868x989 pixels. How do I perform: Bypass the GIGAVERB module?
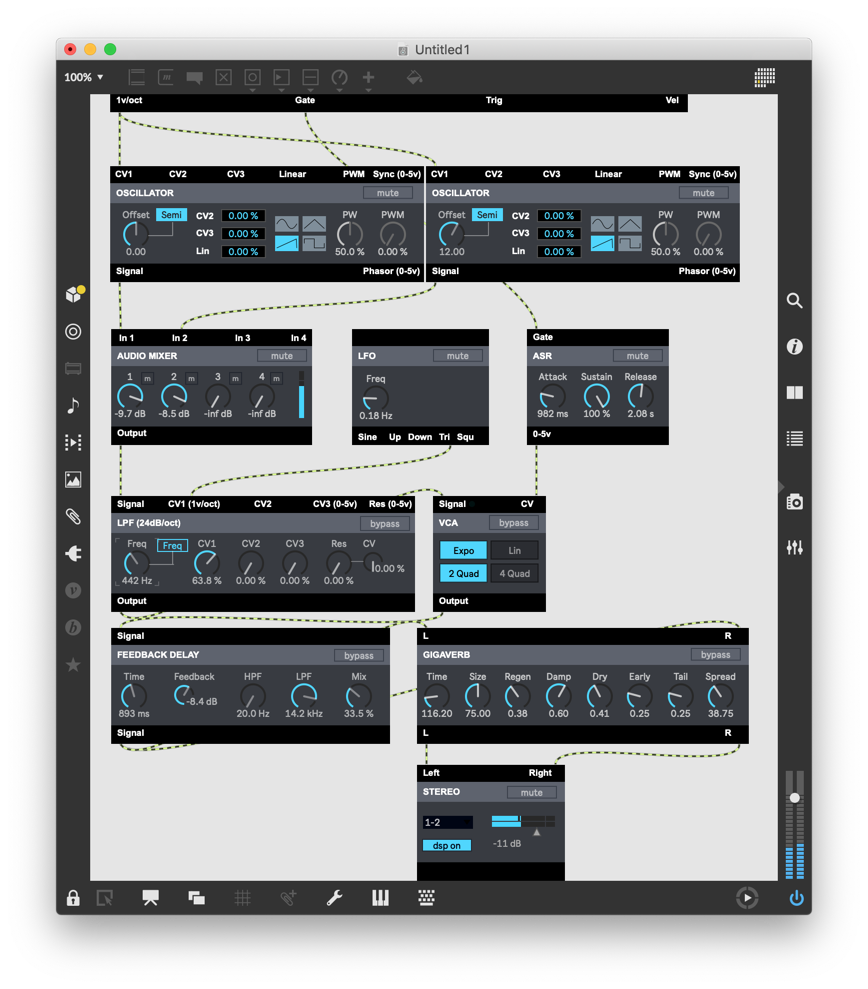pos(715,655)
